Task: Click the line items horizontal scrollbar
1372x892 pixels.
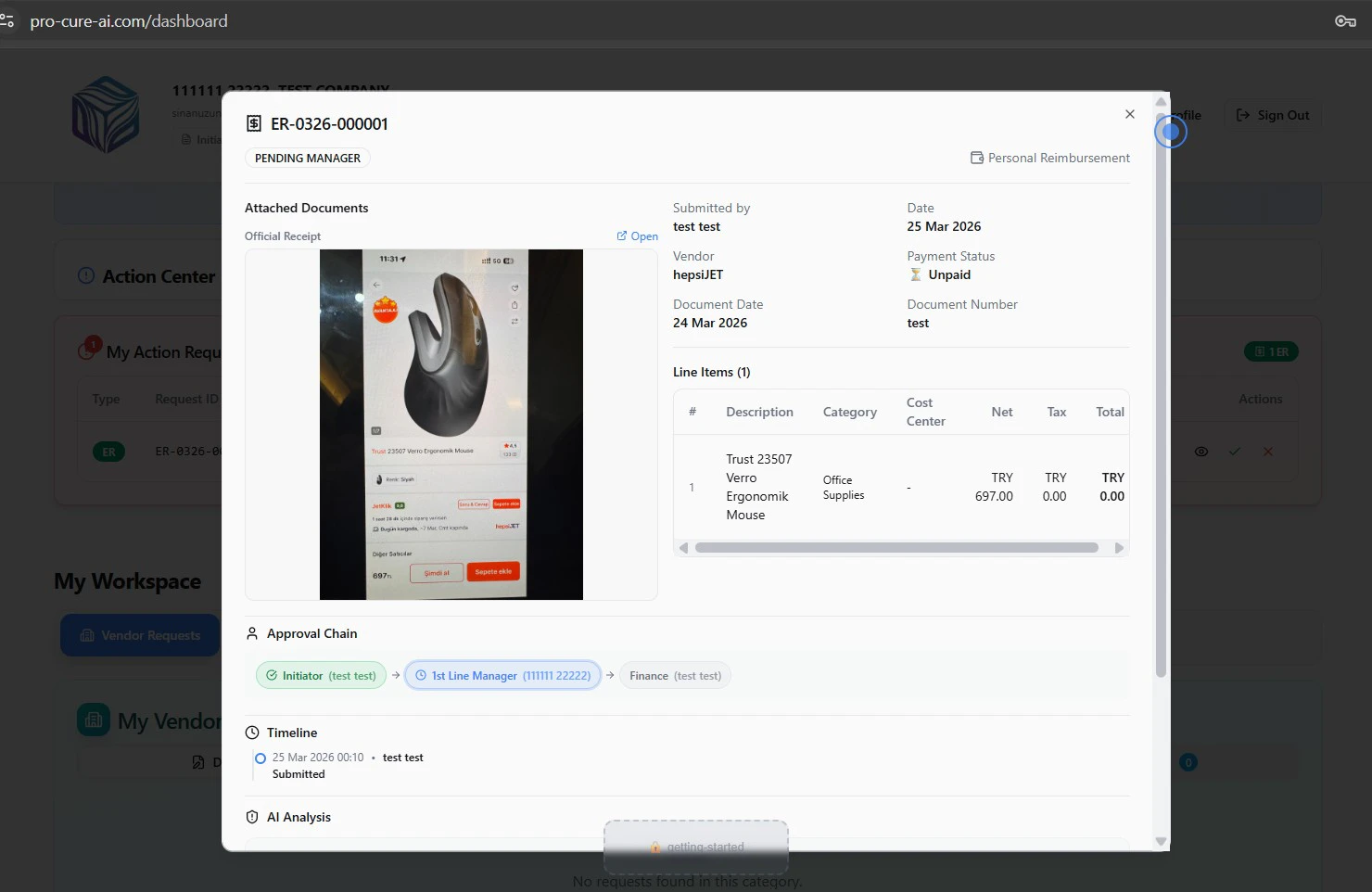Action: 896,548
